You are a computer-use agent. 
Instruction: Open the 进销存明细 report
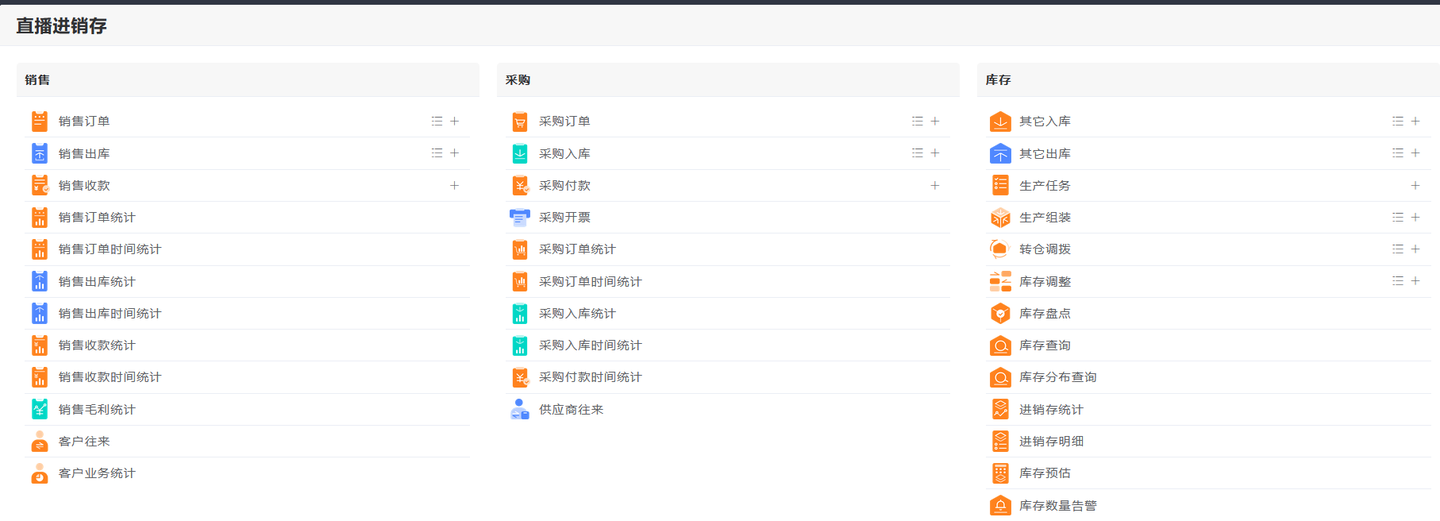click(1051, 442)
